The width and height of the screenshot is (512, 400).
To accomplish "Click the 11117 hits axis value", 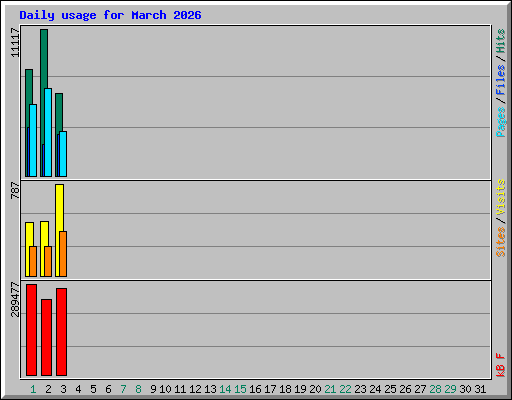I will (x=15, y=42).
